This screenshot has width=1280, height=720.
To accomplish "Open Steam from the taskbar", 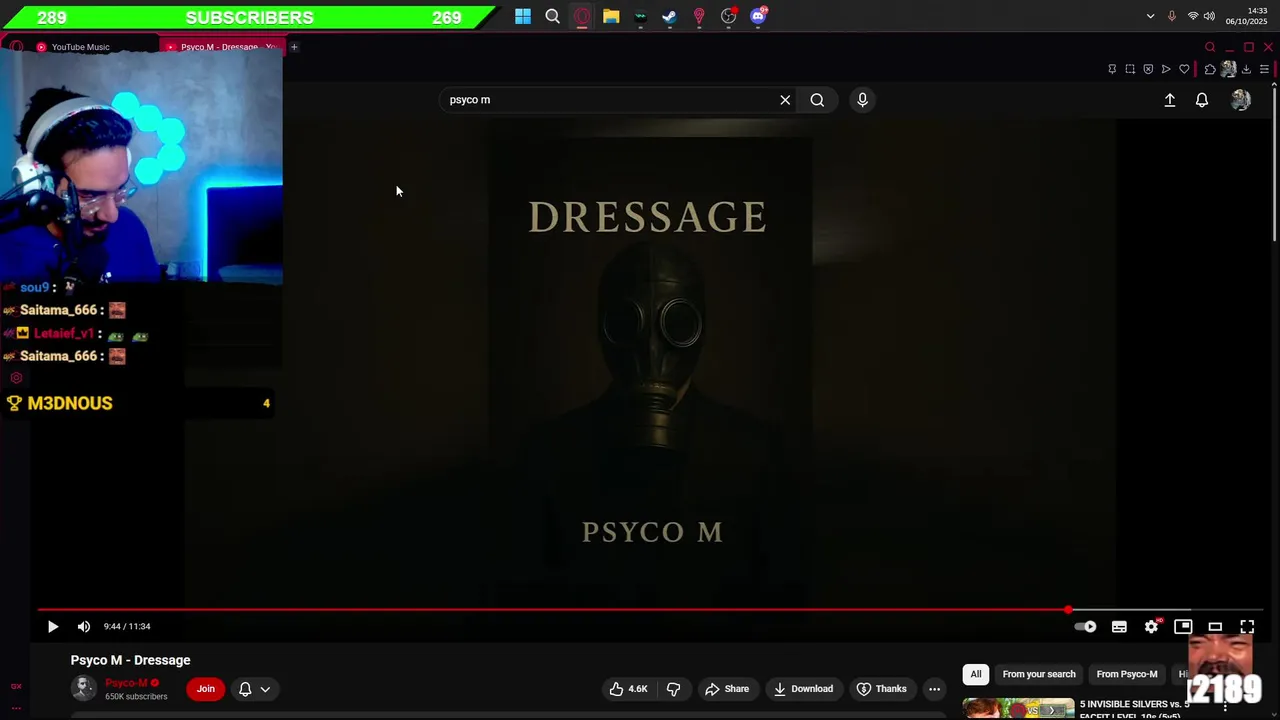I will tap(670, 16).
